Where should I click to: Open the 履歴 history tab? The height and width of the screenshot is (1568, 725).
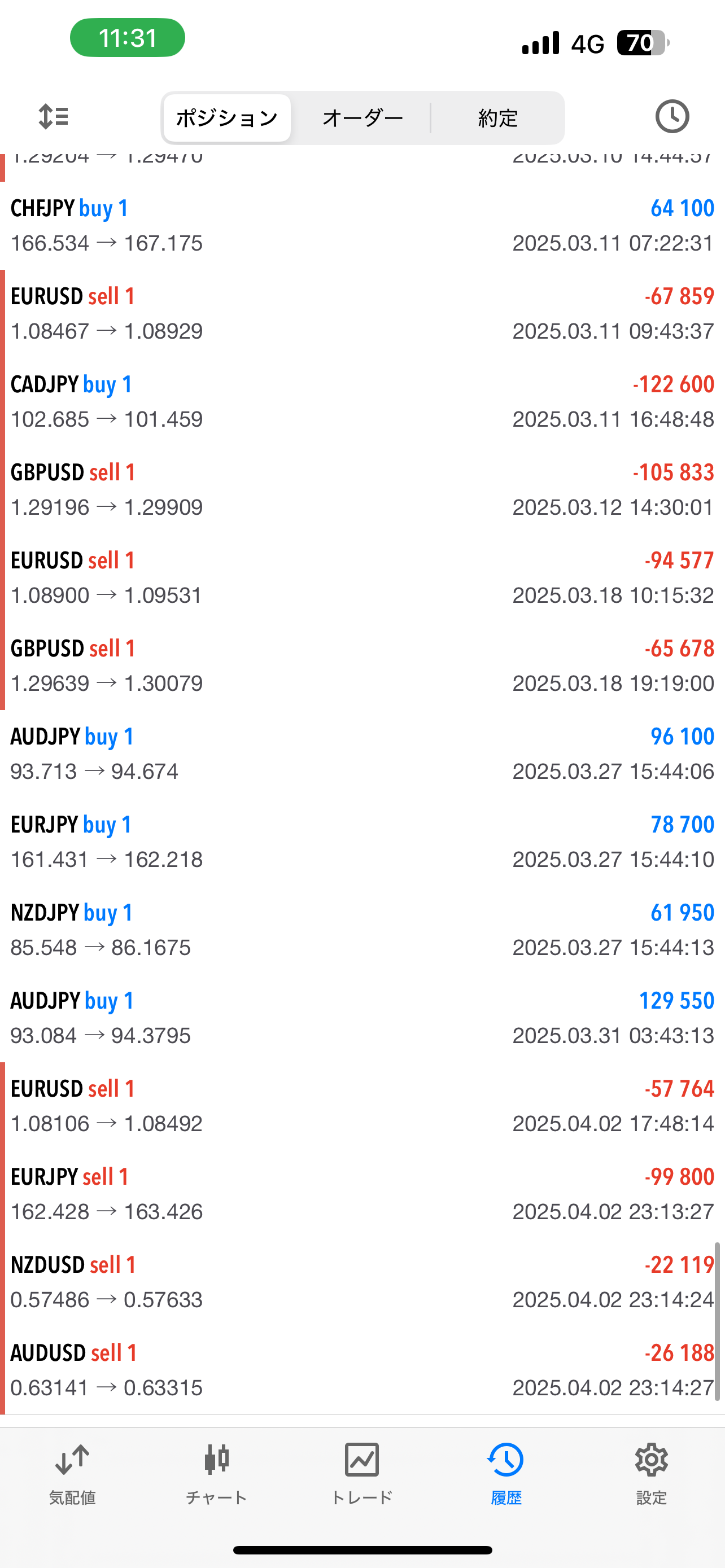tap(506, 1473)
